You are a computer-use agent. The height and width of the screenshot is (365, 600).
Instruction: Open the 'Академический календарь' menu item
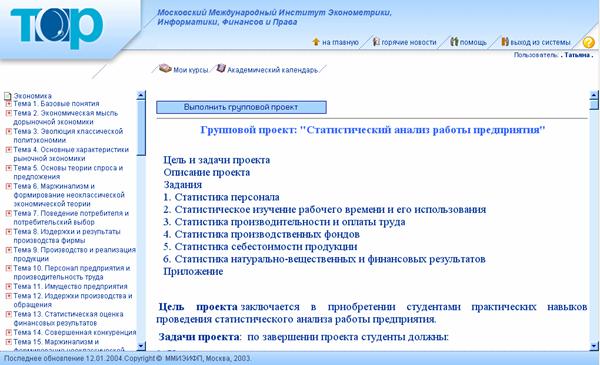point(272,70)
